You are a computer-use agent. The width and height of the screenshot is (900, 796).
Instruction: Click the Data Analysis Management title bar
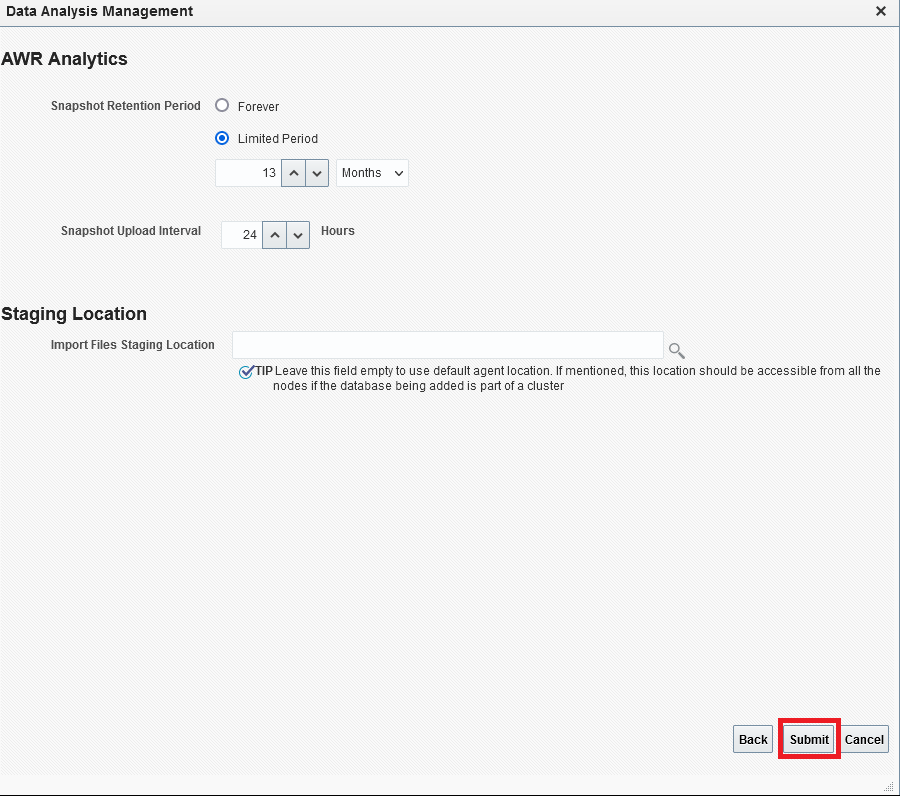(x=400, y=11)
